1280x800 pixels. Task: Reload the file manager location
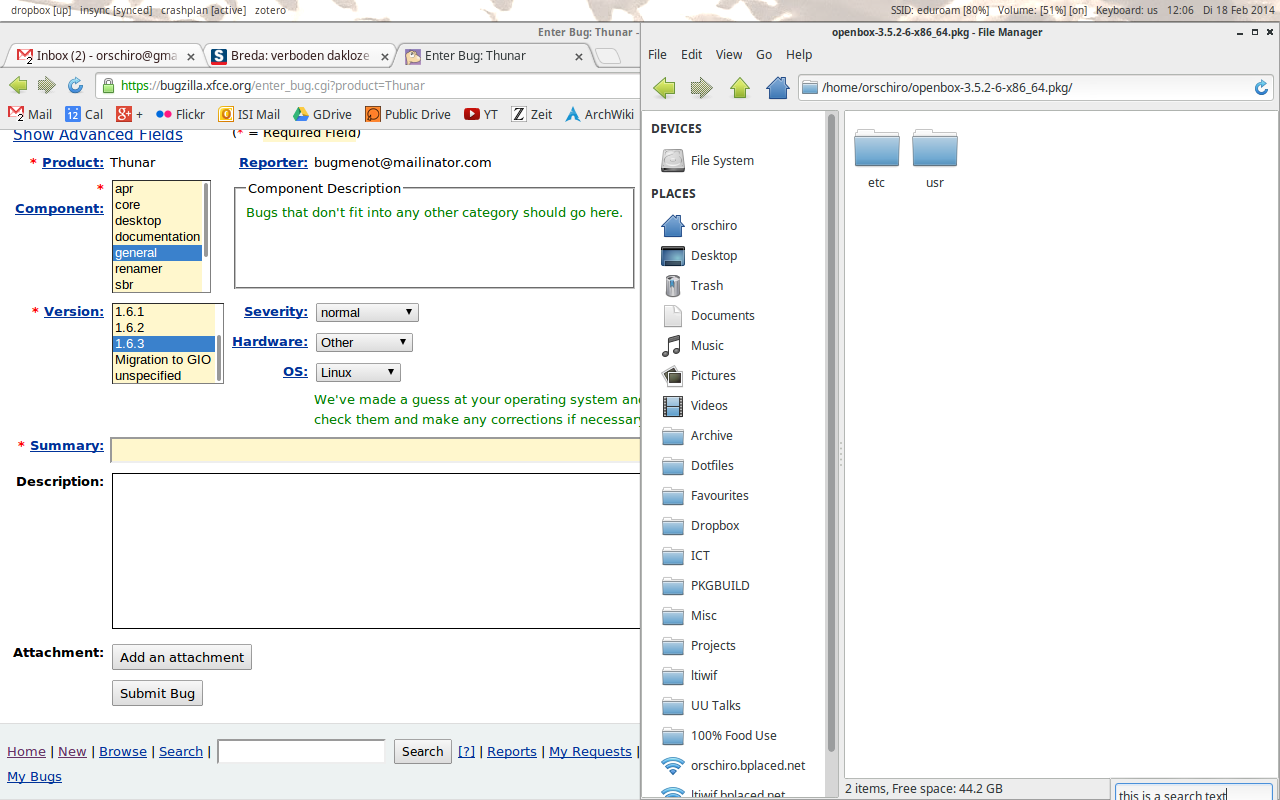point(1261,88)
